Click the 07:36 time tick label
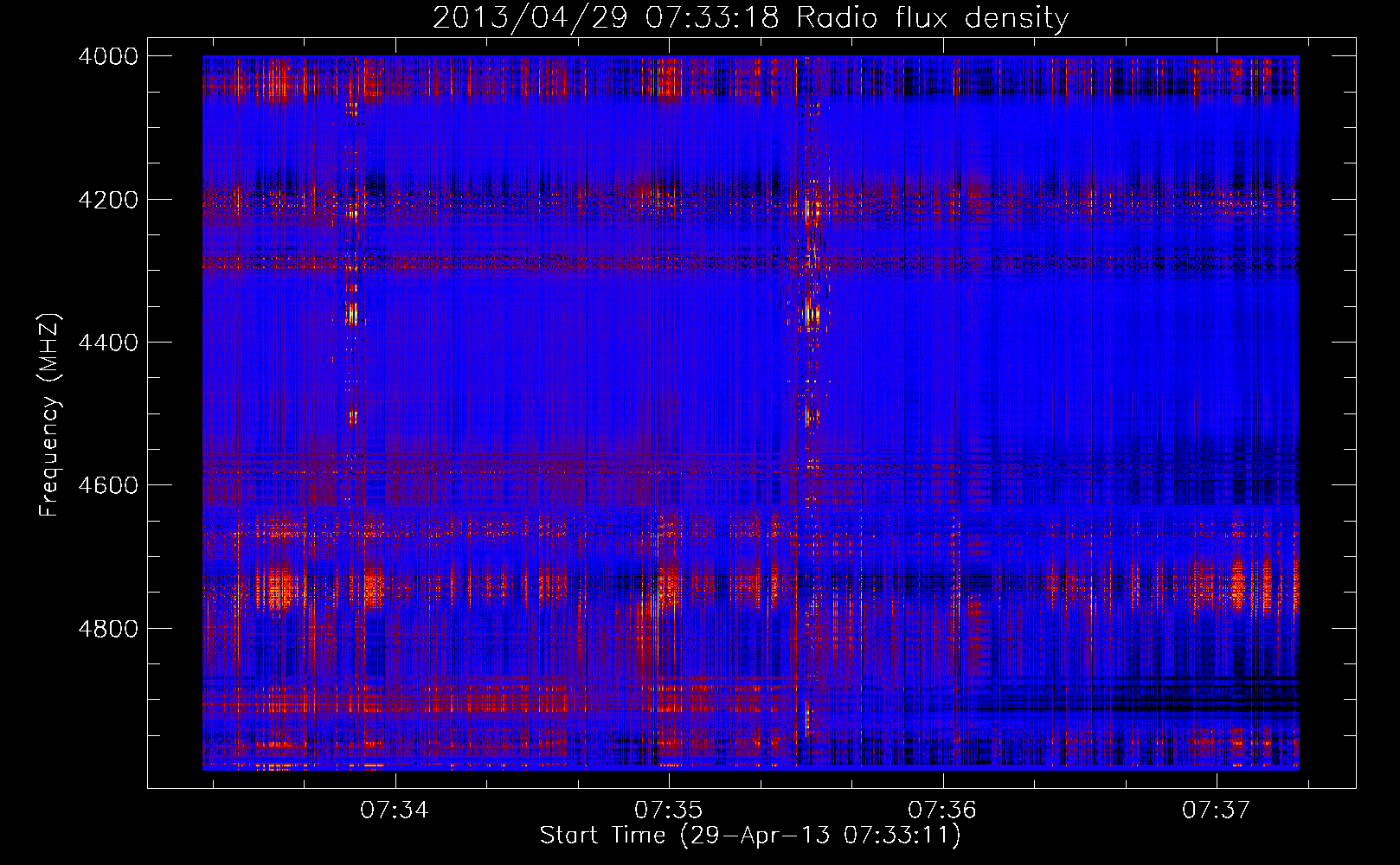Image resolution: width=1400 pixels, height=865 pixels. pos(942,811)
